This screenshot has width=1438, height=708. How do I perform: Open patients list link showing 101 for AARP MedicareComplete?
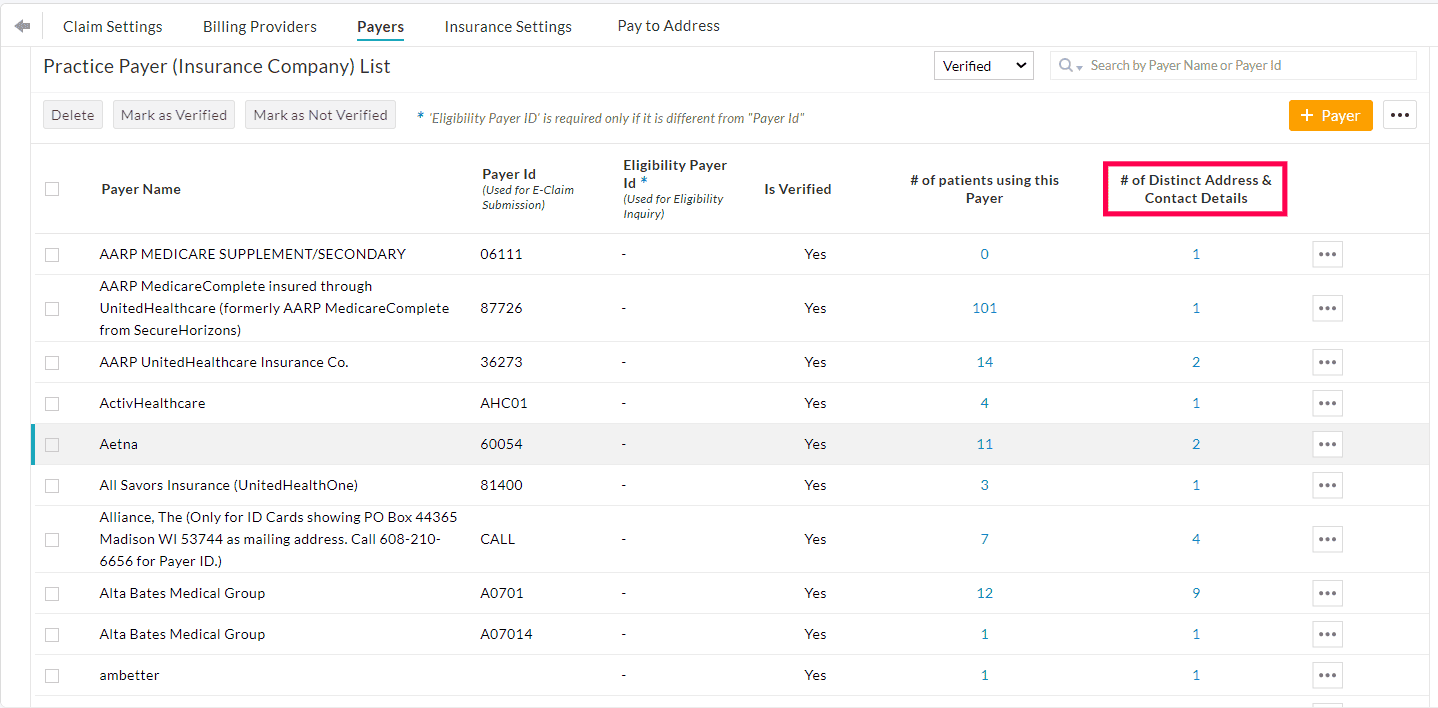[984, 308]
